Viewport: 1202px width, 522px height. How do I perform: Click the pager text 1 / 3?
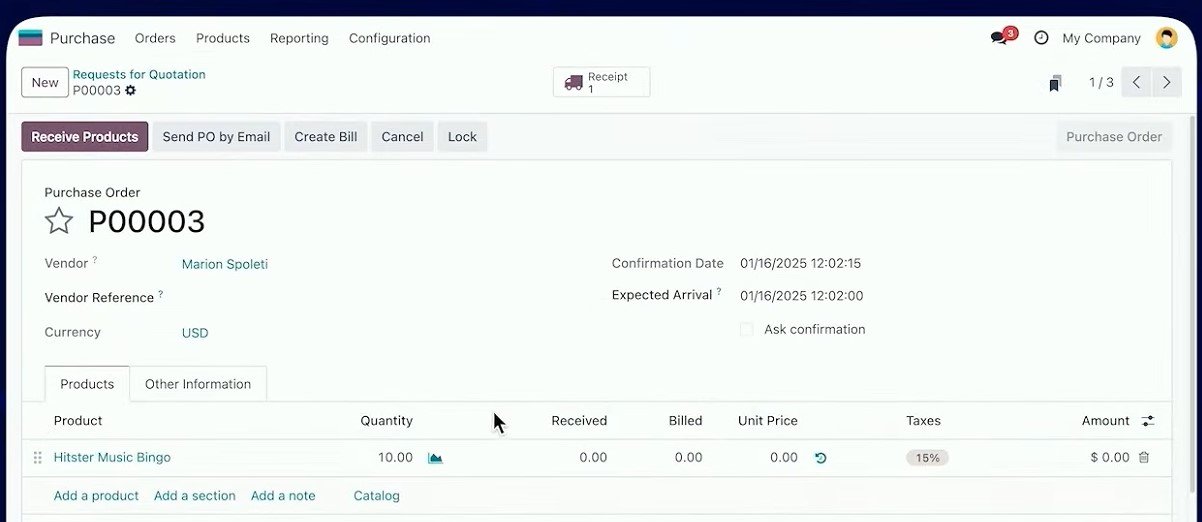[x=1101, y=82]
